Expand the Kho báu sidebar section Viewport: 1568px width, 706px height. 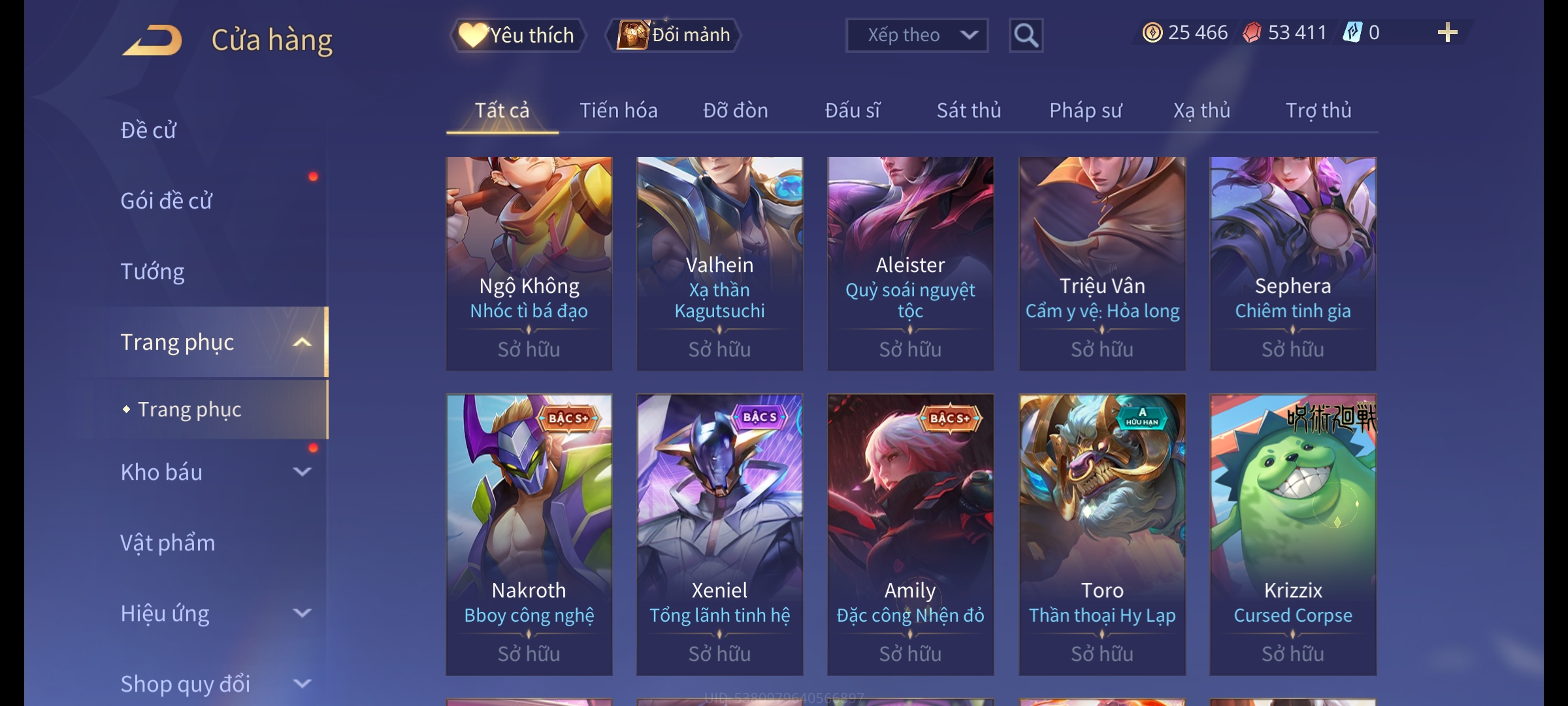302,471
